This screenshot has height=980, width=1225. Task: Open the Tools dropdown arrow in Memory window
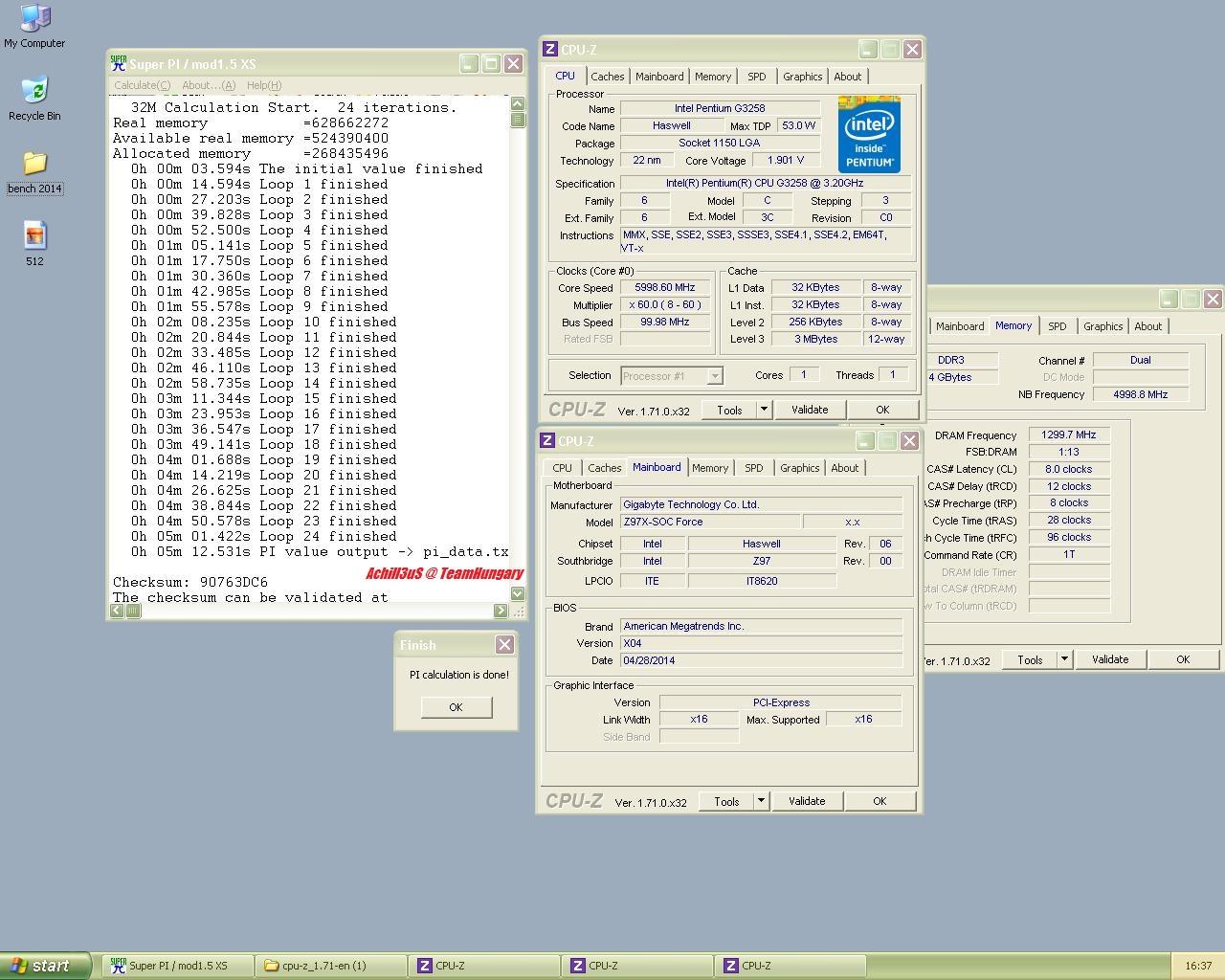[x=1063, y=659]
